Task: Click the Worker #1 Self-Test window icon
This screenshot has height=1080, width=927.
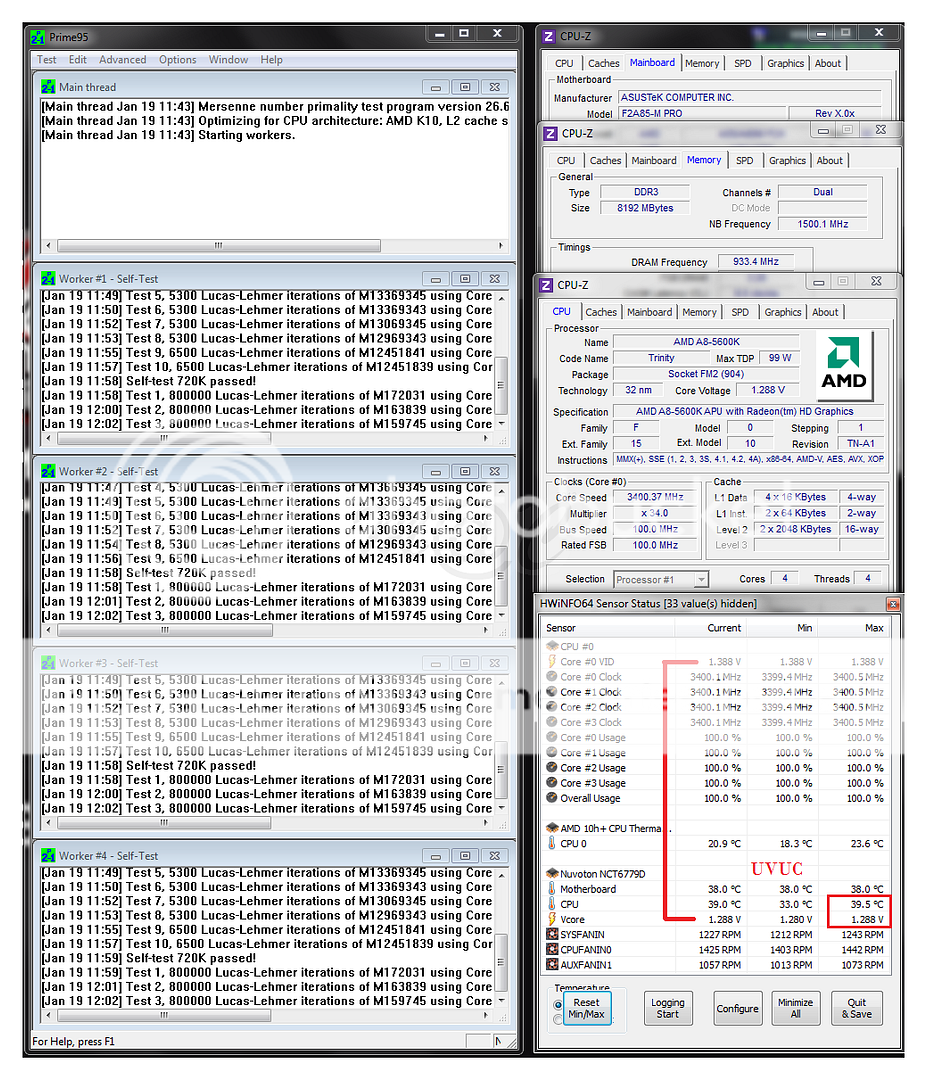Action: pyautogui.click(x=48, y=279)
